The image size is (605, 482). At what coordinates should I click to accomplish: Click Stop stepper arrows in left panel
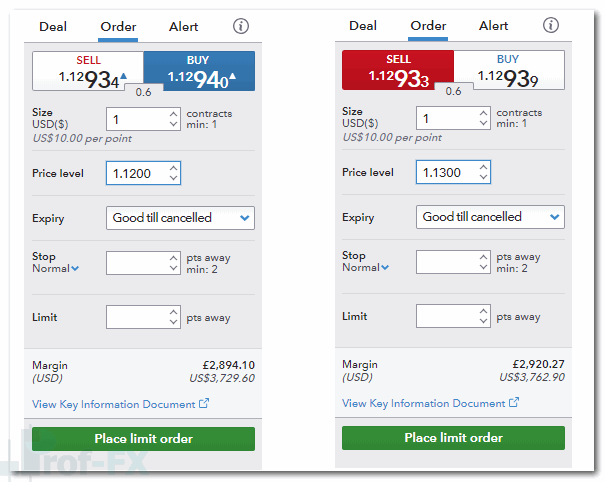pyautogui.click(x=173, y=262)
